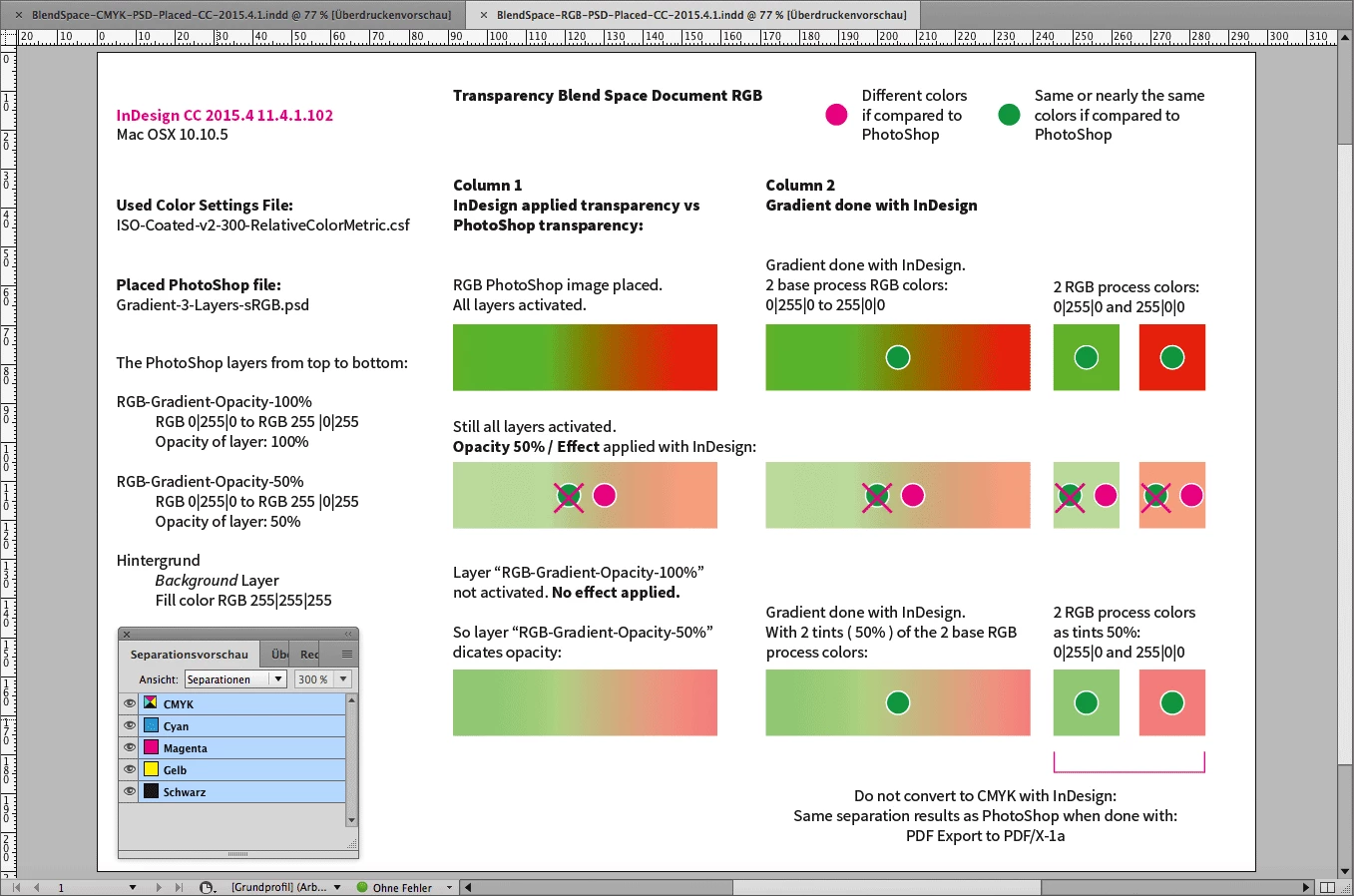Click the open-document status icon in status bar
This screenshot has width=1354, height=896.
point(207,887)
